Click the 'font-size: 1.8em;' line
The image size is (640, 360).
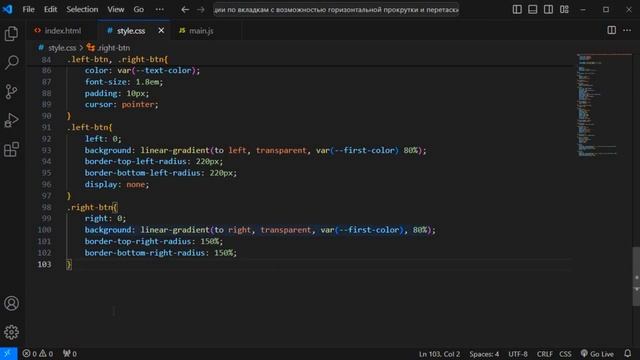[x=124, y=82]
